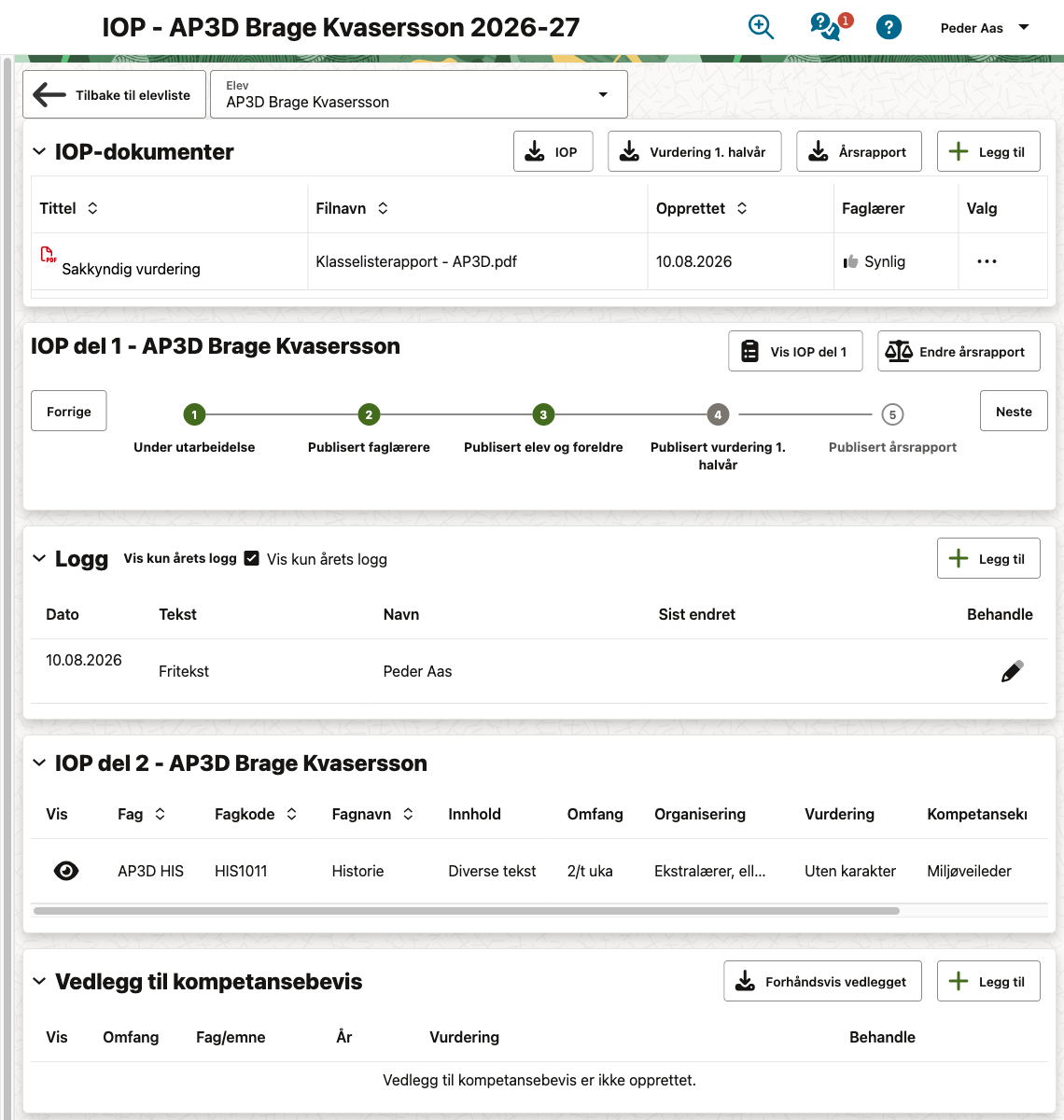Download the Årsrapport
The width and height of the screenshot is (1064, 1120).
(x=859, y=151)
